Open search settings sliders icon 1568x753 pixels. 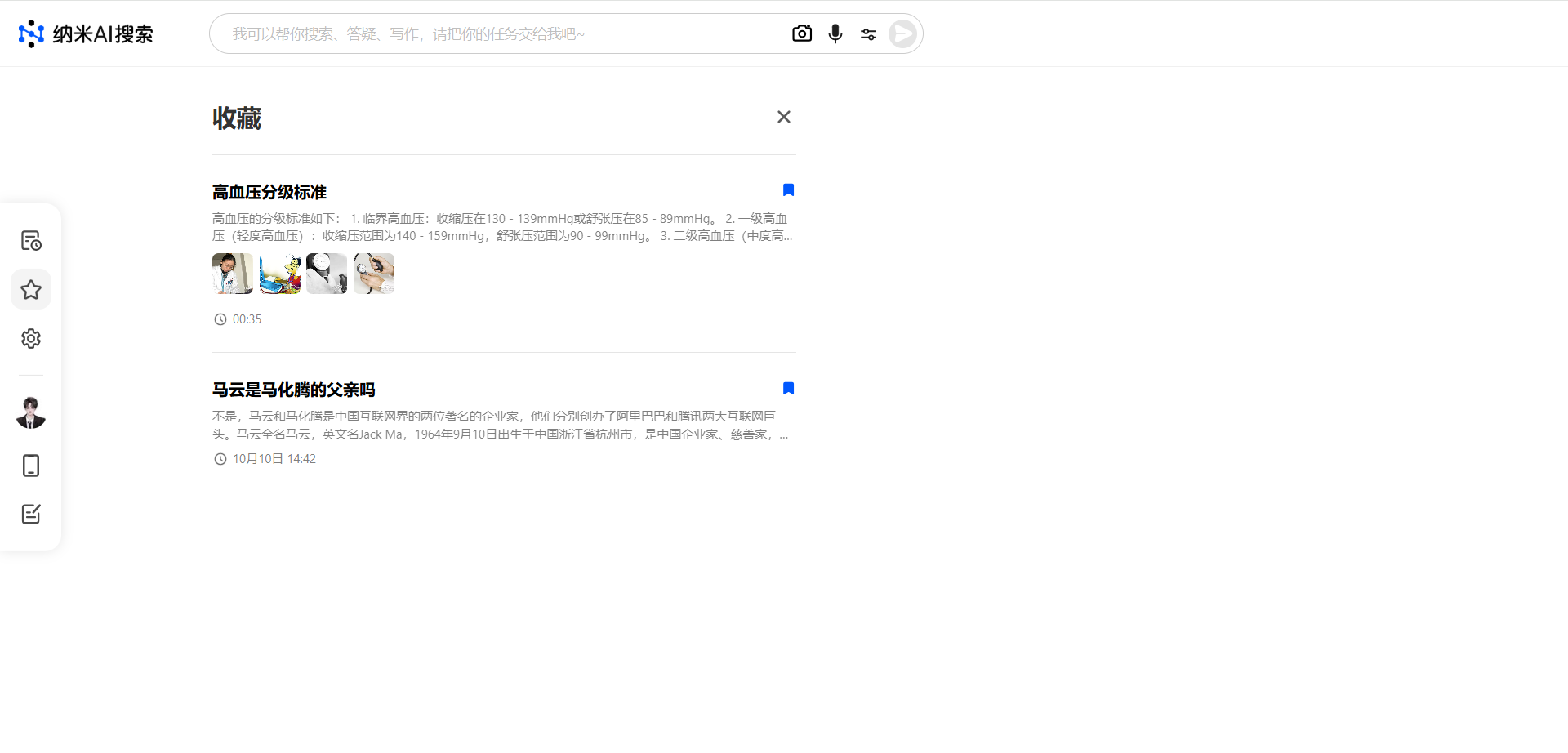coord(868,33)
